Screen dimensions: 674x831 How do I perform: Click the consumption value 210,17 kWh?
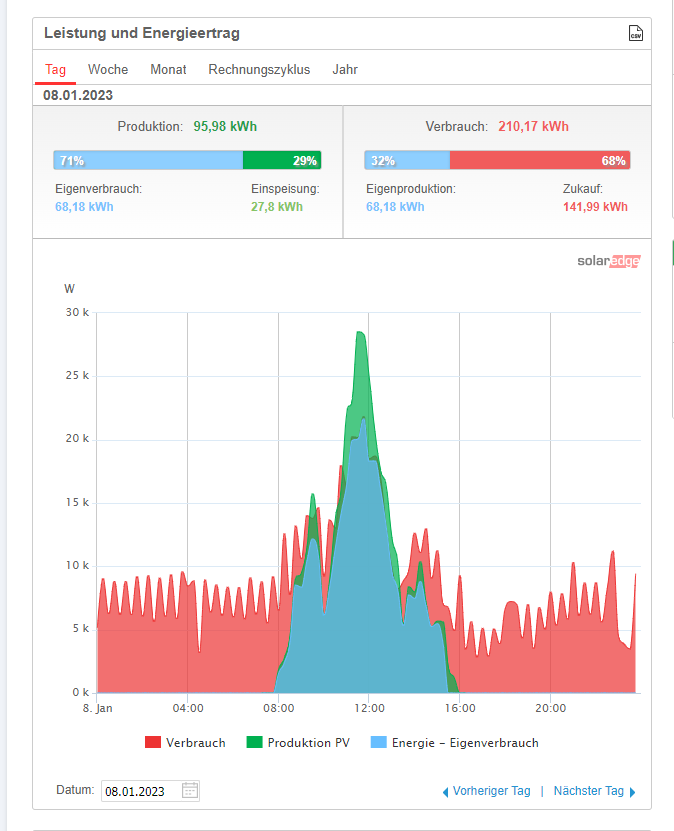pos(533,126)
